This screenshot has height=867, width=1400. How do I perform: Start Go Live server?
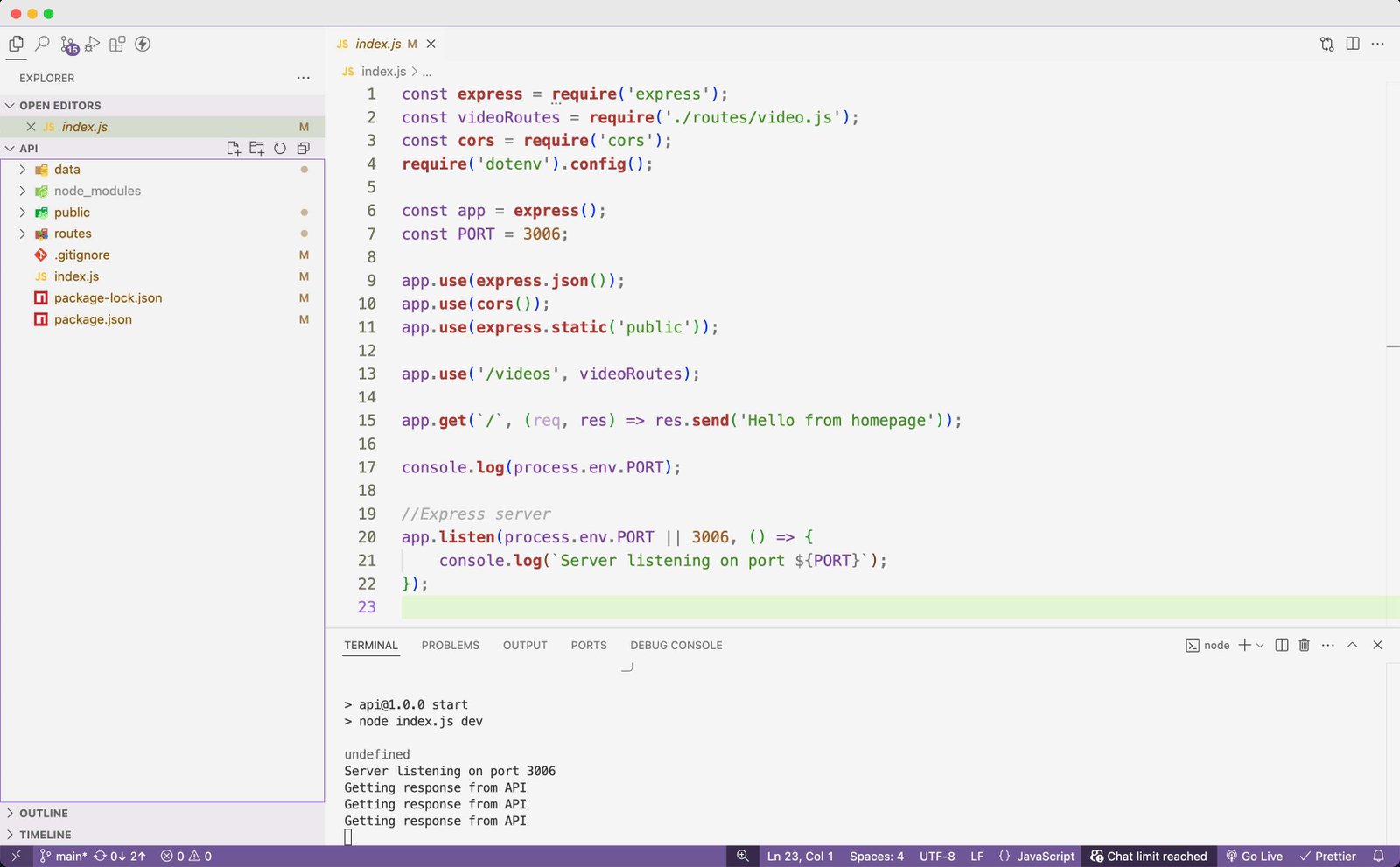[x=1255, y=857]
